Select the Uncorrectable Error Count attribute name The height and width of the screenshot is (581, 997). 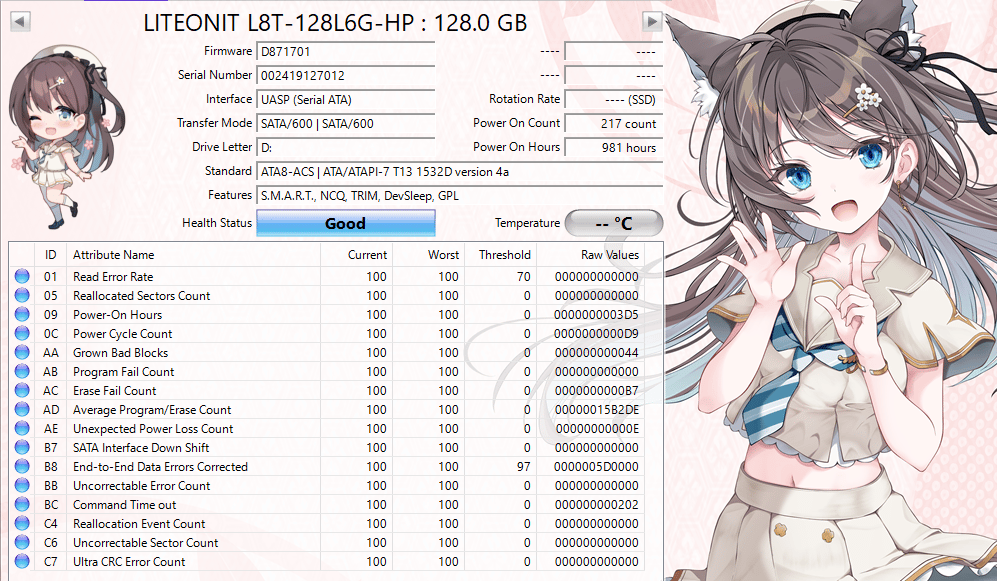tap(141, 486)
